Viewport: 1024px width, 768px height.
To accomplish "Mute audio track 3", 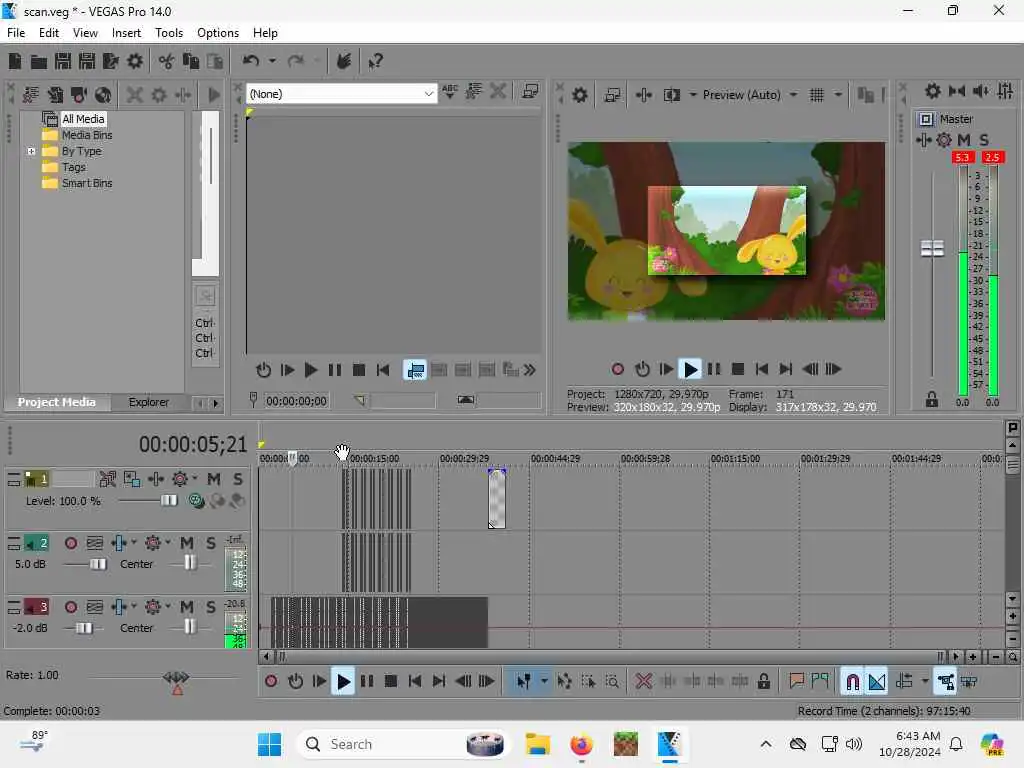I will point(187,607).
